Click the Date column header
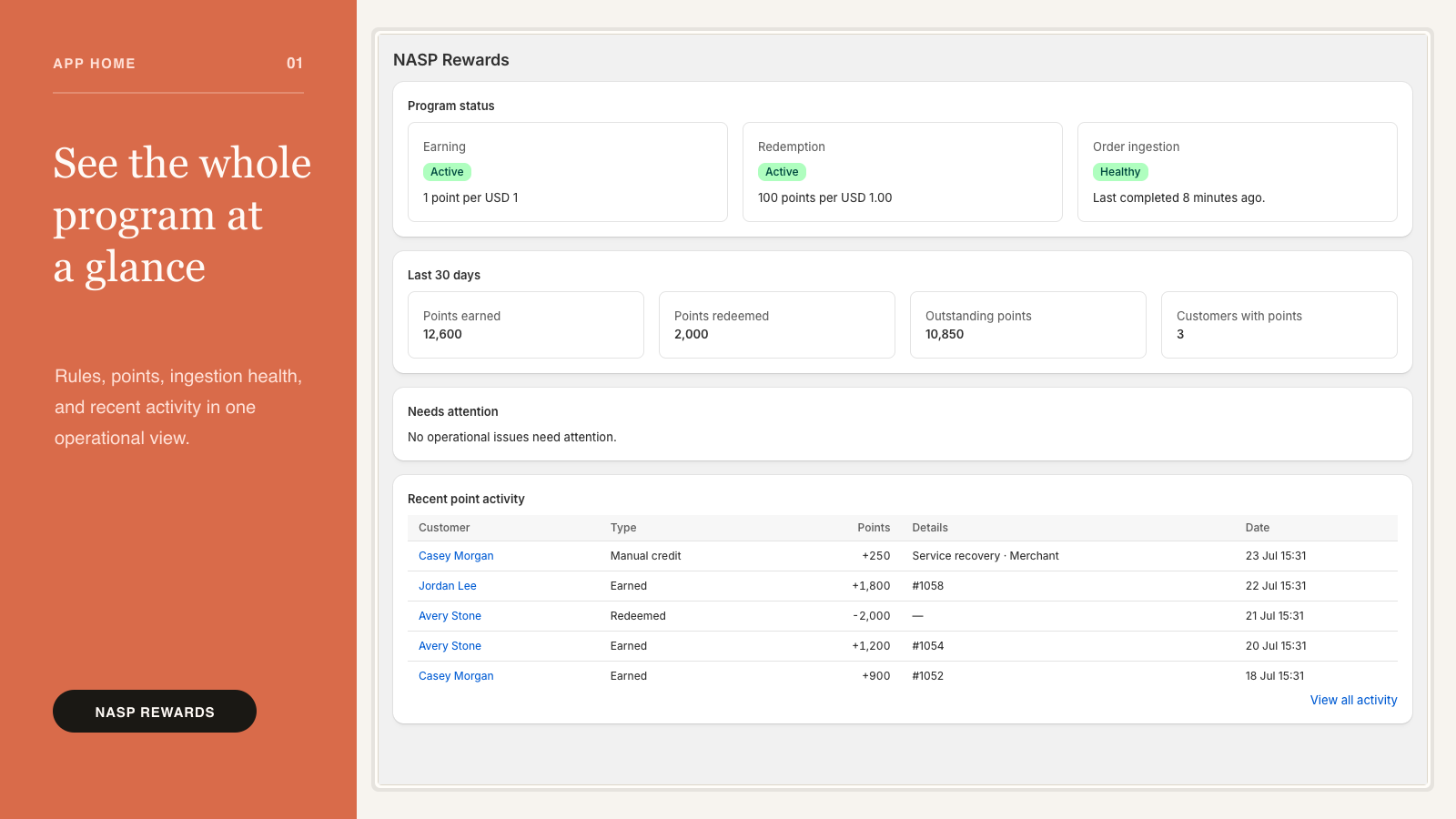 tap(1258, 528)
